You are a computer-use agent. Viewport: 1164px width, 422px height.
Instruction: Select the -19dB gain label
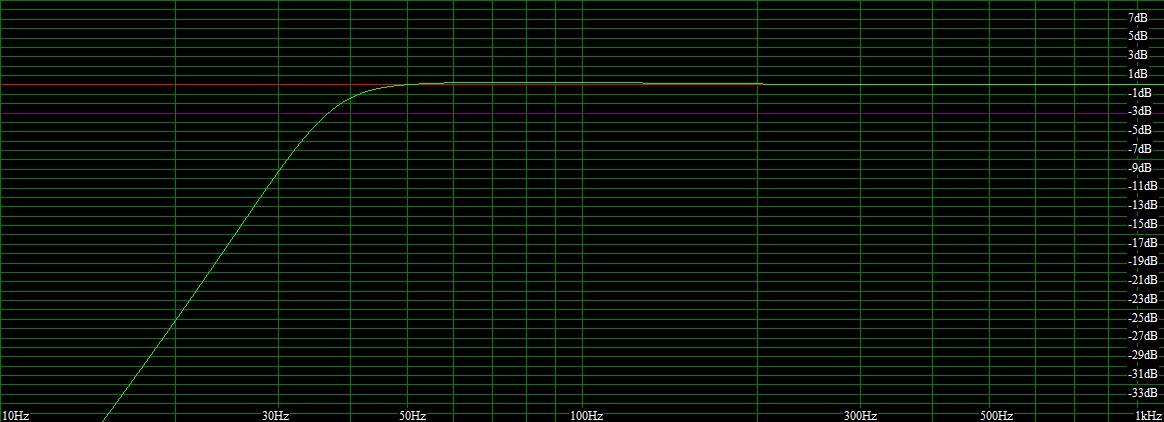(x=1141, y=262)
